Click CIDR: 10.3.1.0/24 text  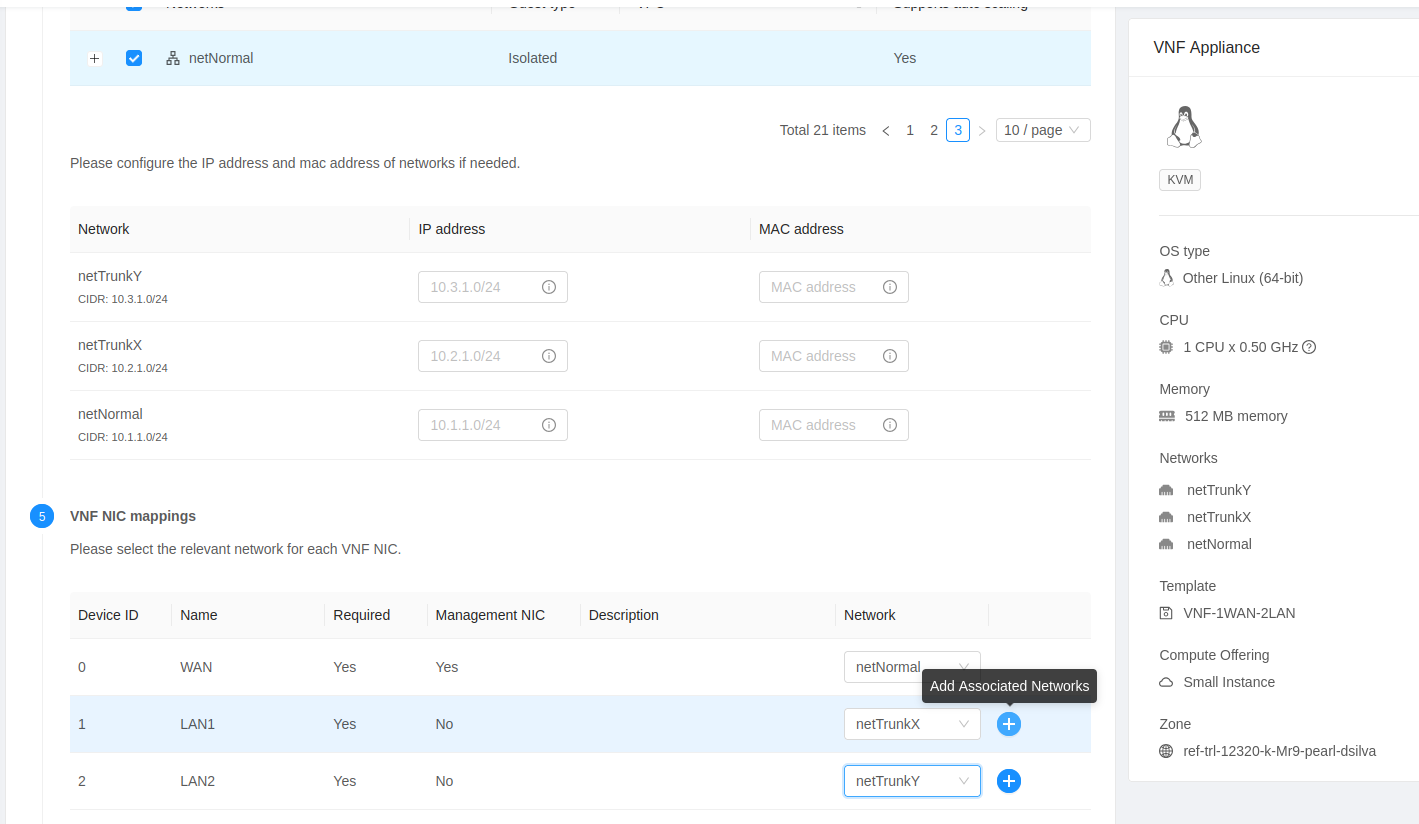coord(123,299)
